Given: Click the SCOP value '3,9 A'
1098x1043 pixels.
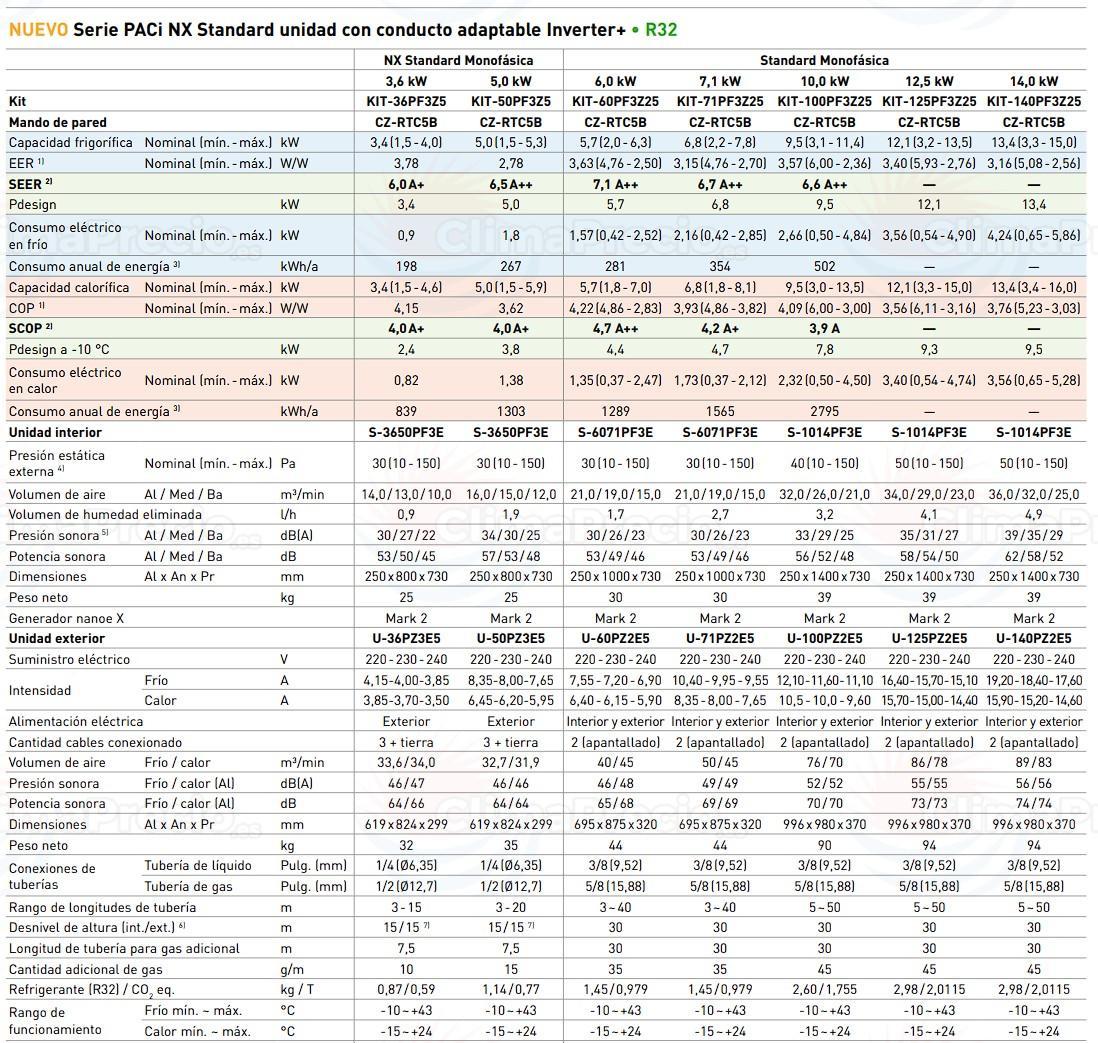Looking at the screenshot, I should pyautogui.click(x=824, y=329).
